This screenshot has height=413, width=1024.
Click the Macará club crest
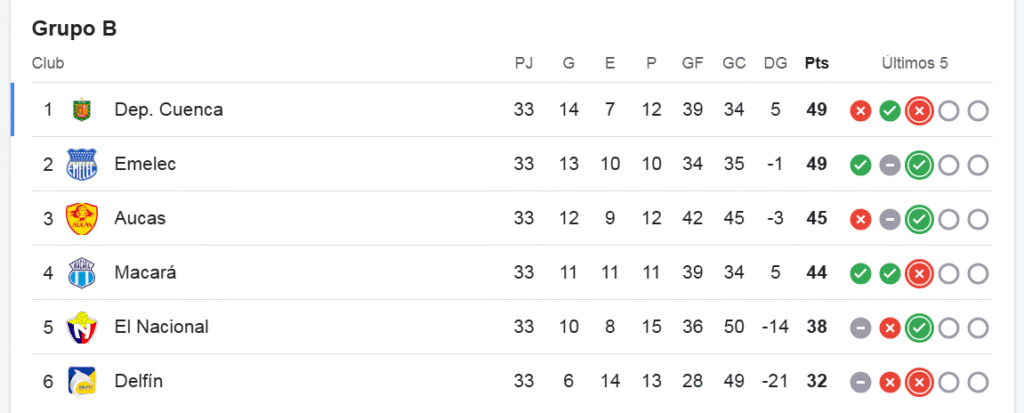[82, 272]
